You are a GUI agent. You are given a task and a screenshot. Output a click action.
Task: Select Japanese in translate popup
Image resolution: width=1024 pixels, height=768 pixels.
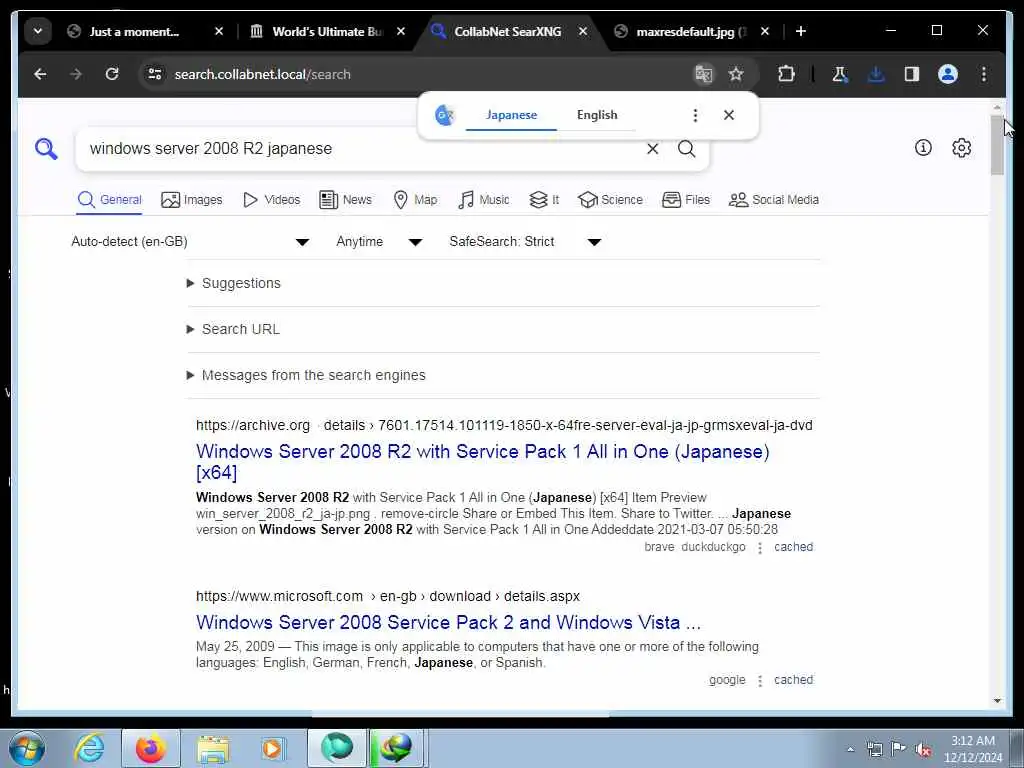coord(511,115)
